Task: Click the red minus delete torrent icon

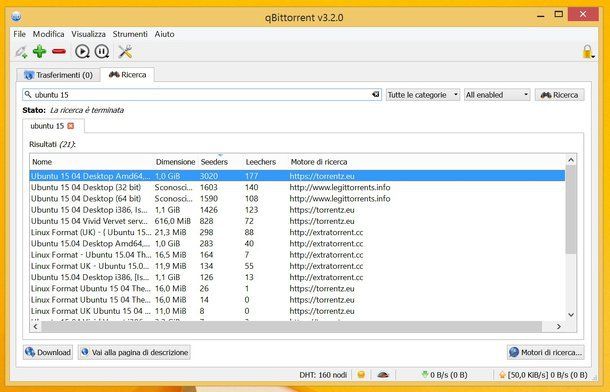Action: [59, 51]
